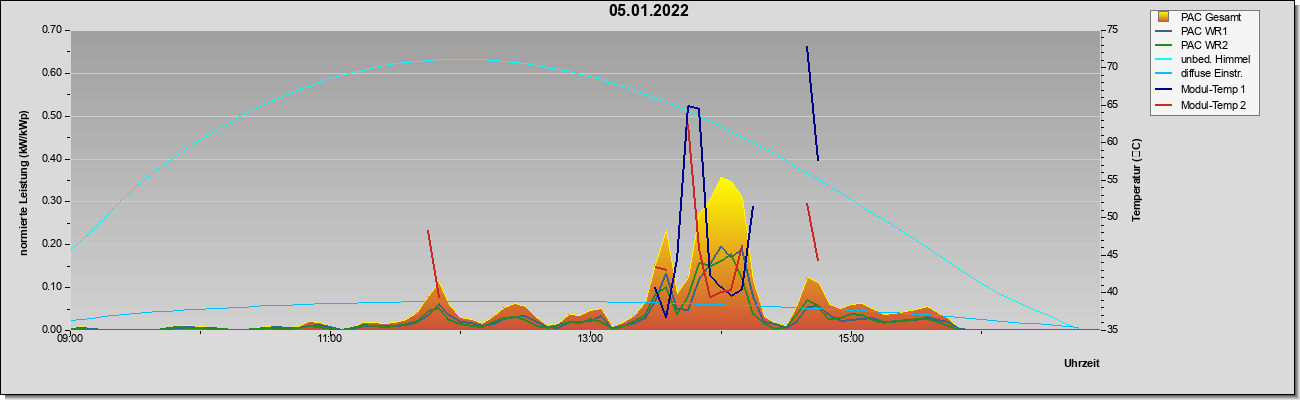Click the 13:00 time axis label
Image resolution: width=1300 pixels, height=400 pixels.
click(x=590, y=340)
